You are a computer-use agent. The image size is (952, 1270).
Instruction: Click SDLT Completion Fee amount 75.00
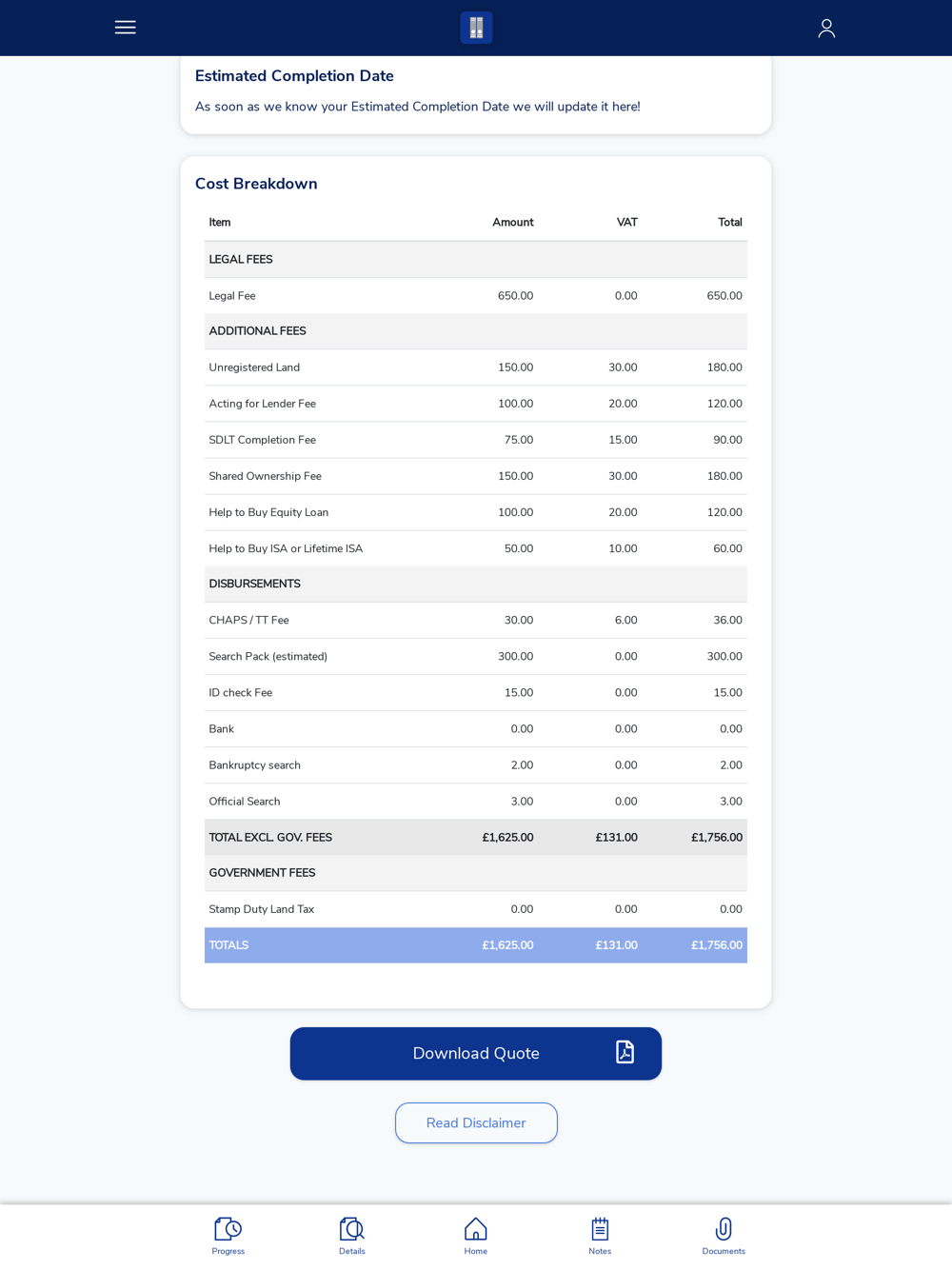pyautogui.click(x=519, y=440)
